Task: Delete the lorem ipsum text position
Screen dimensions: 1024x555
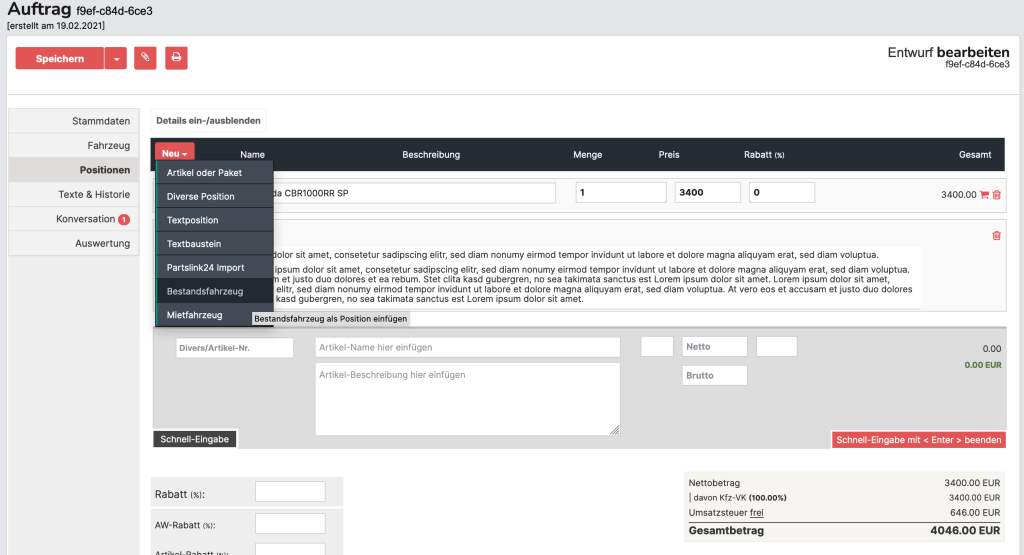Action: [x=996, y=236]
